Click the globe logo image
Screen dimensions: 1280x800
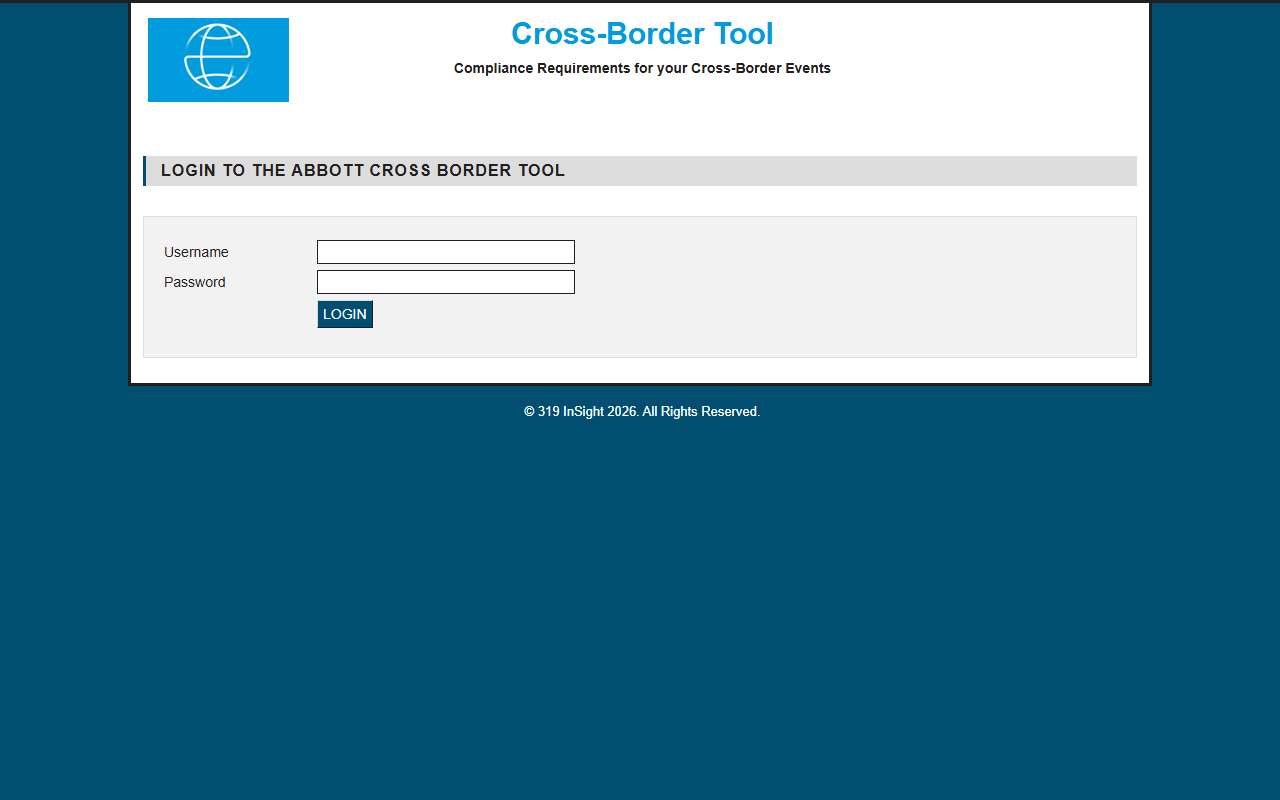(218, 60)
